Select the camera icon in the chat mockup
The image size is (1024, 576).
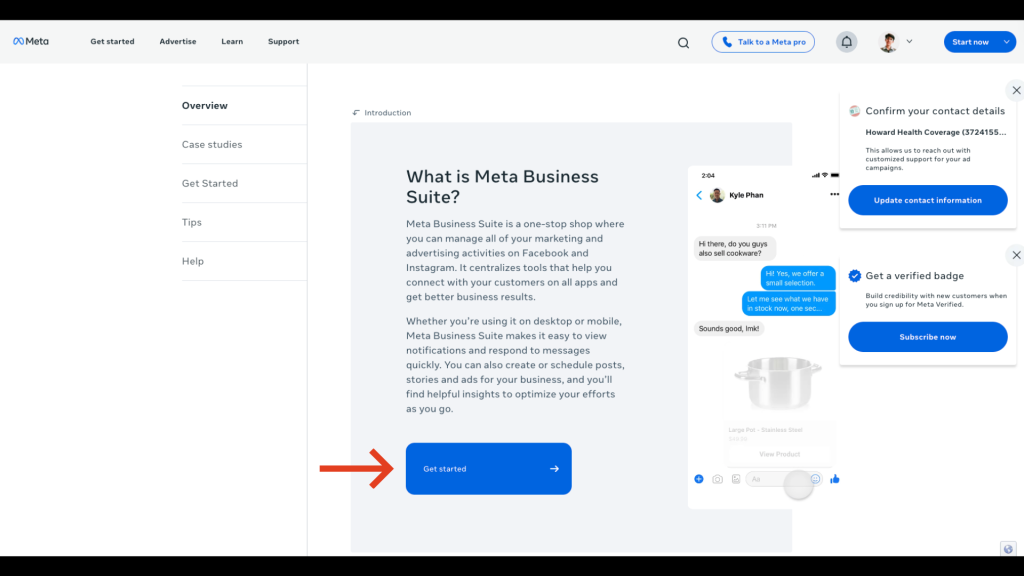(x=717, y=479)
